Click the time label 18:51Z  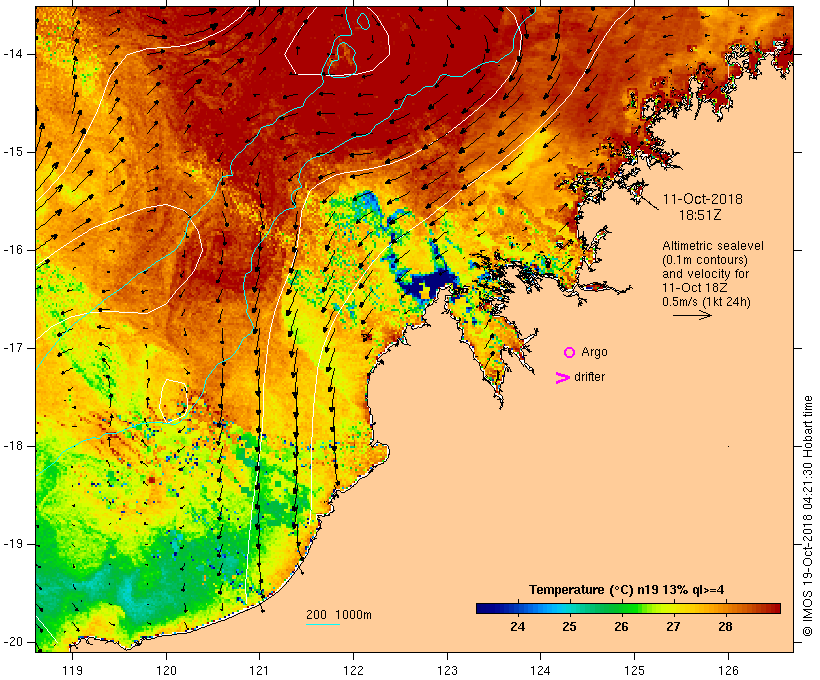(700, 215)
